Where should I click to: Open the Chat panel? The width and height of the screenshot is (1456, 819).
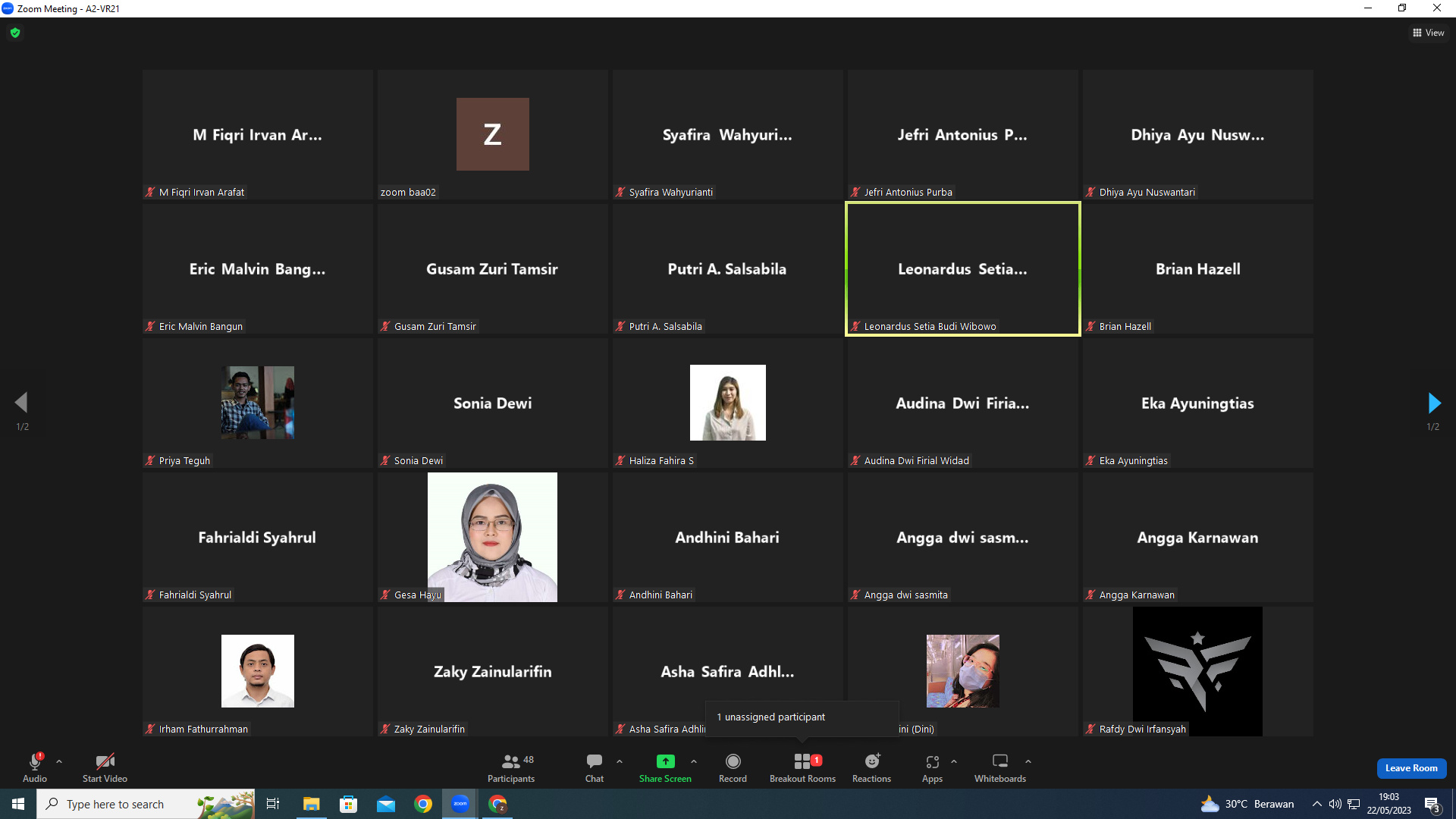[x=595, y=767]
